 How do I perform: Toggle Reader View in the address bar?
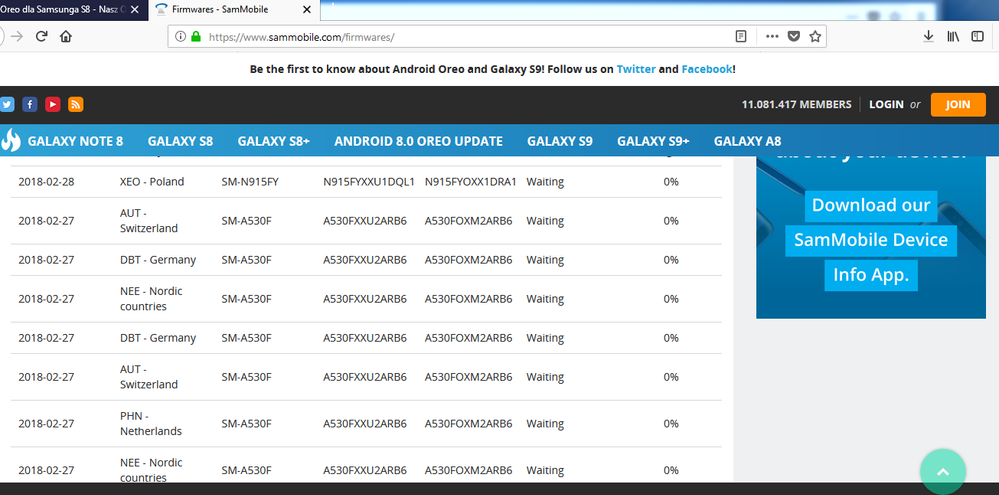click(741, 36)
